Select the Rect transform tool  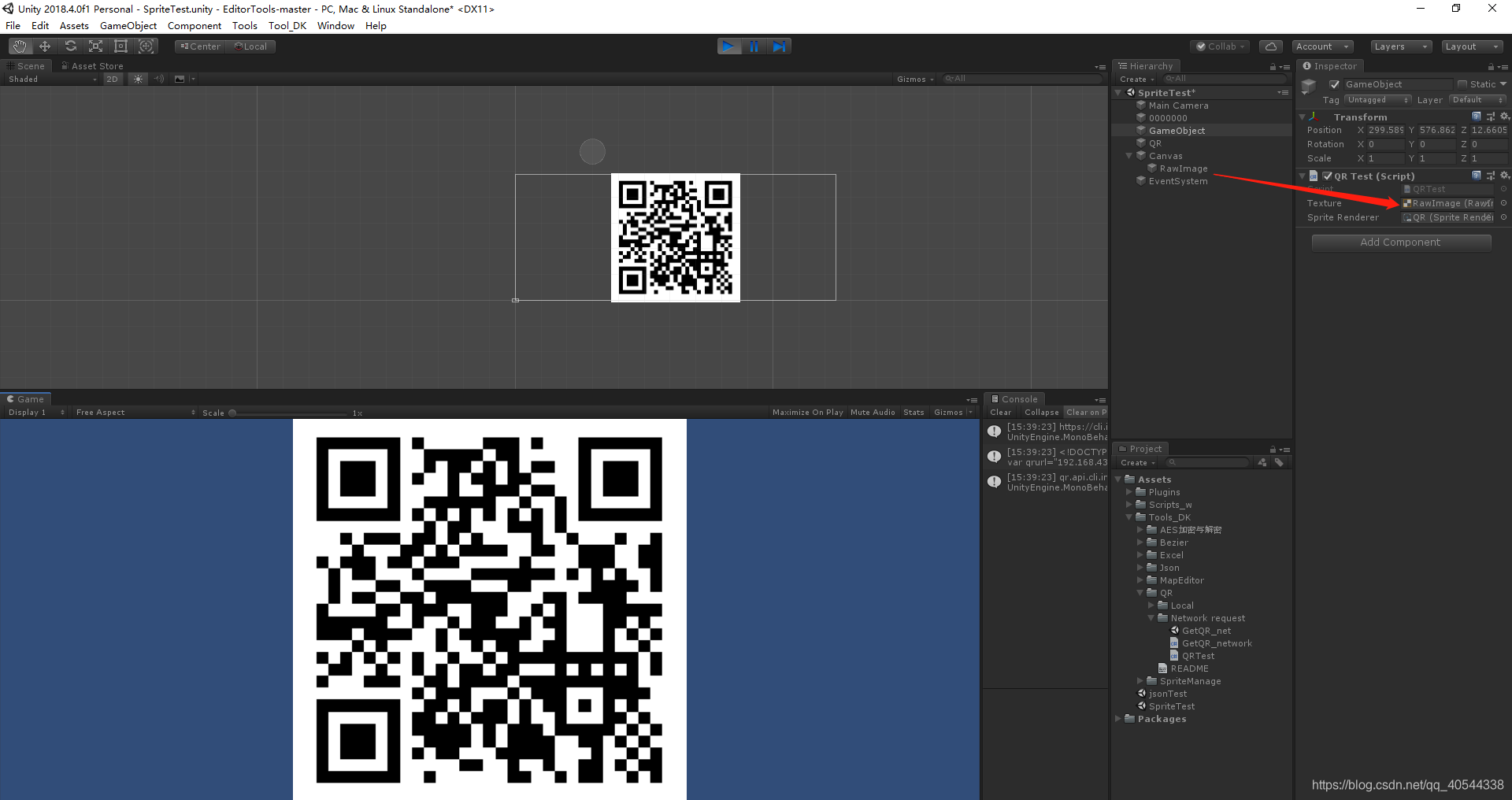point(120,46)
